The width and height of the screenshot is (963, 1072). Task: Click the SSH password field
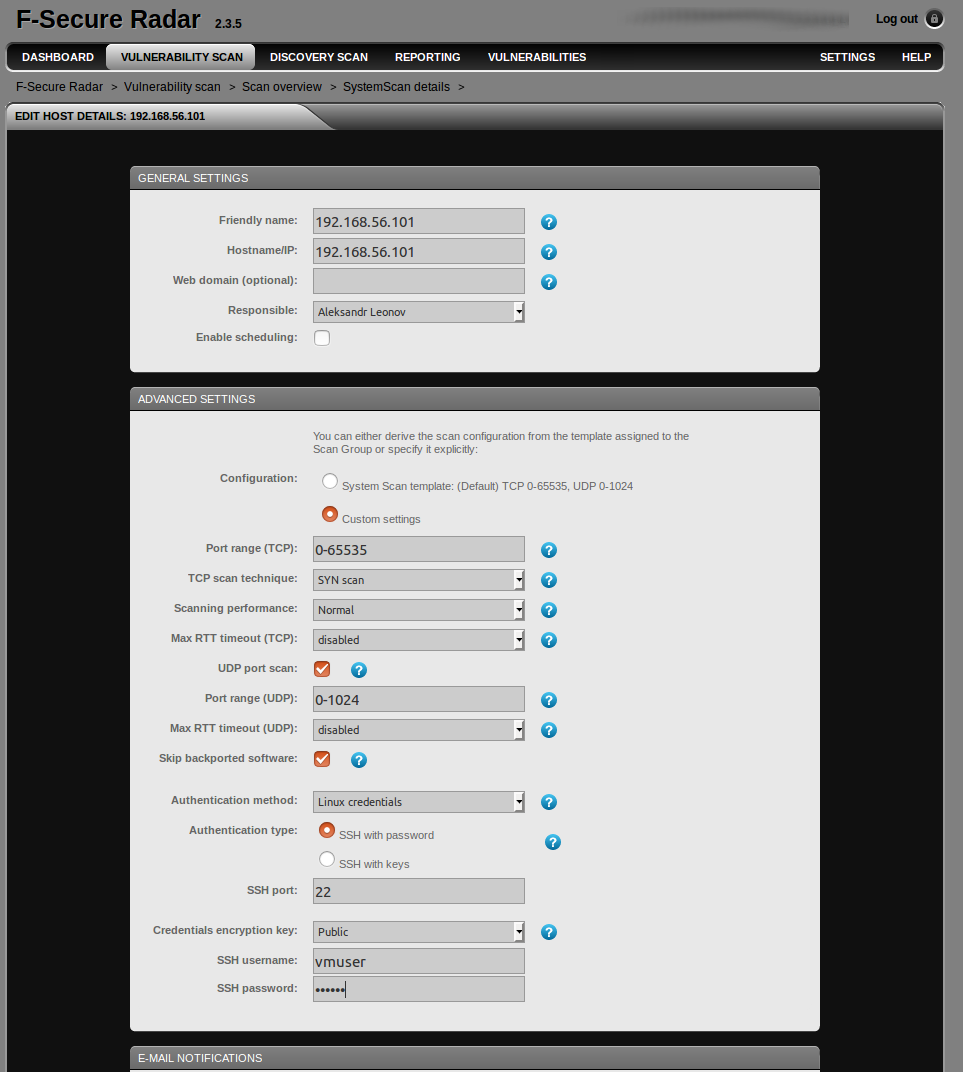tap(419, 989)
